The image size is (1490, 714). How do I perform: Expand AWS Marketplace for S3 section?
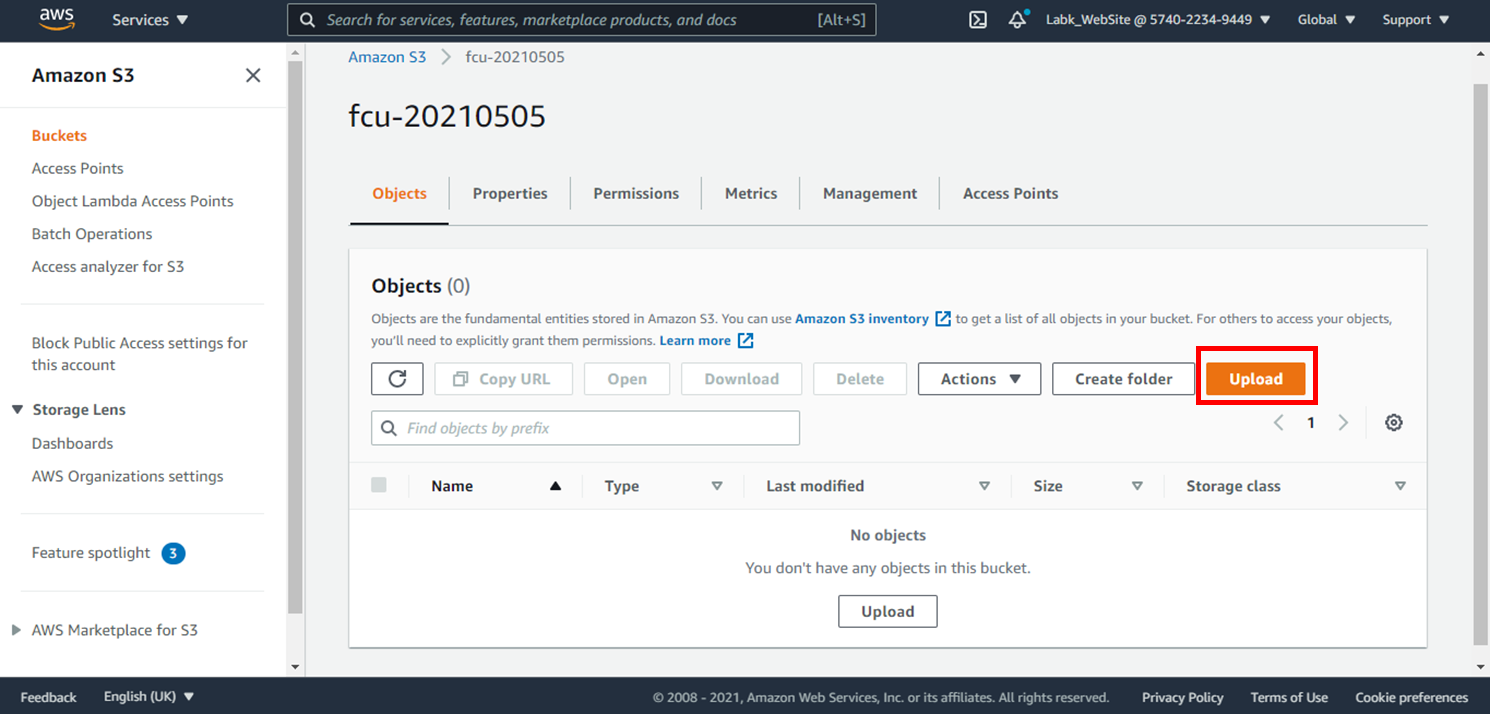point(16,630)
